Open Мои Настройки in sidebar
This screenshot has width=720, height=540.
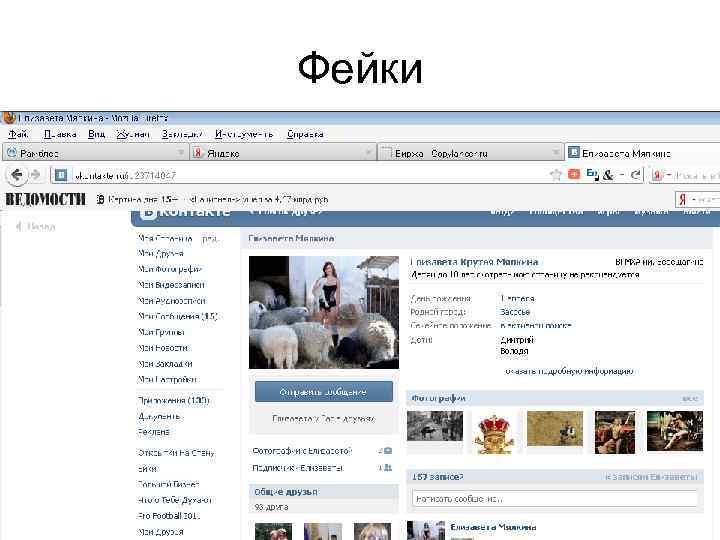click(x=167, y=379)
